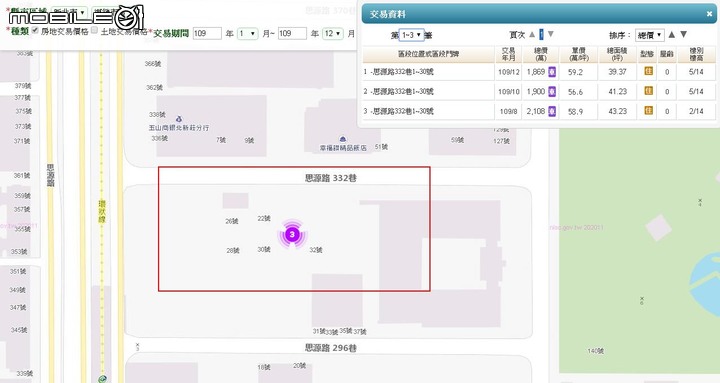Image resolution: width=720 pixels, height=383 pixels.
Task: Close the 交易資料 panel
Action: tap(709, 14)
